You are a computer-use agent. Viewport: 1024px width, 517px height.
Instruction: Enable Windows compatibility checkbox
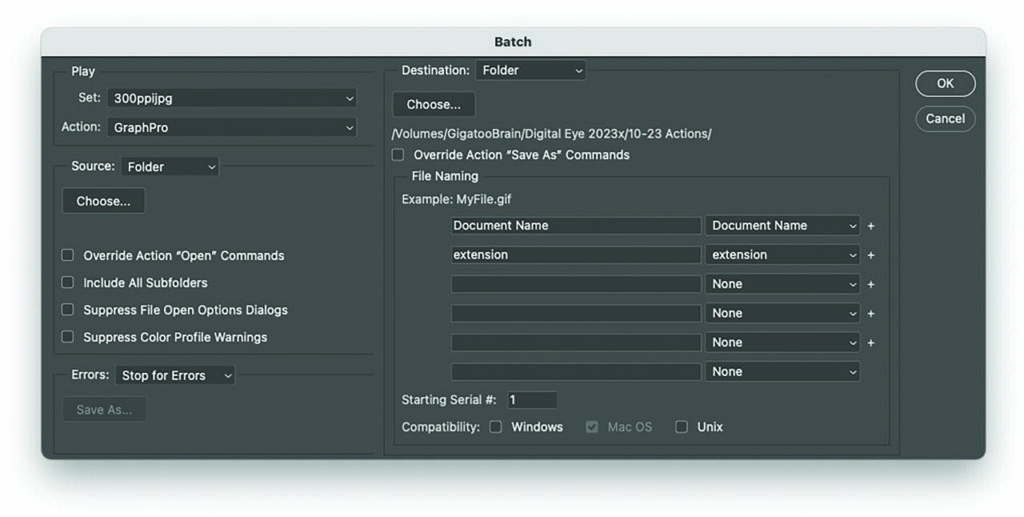496,427
